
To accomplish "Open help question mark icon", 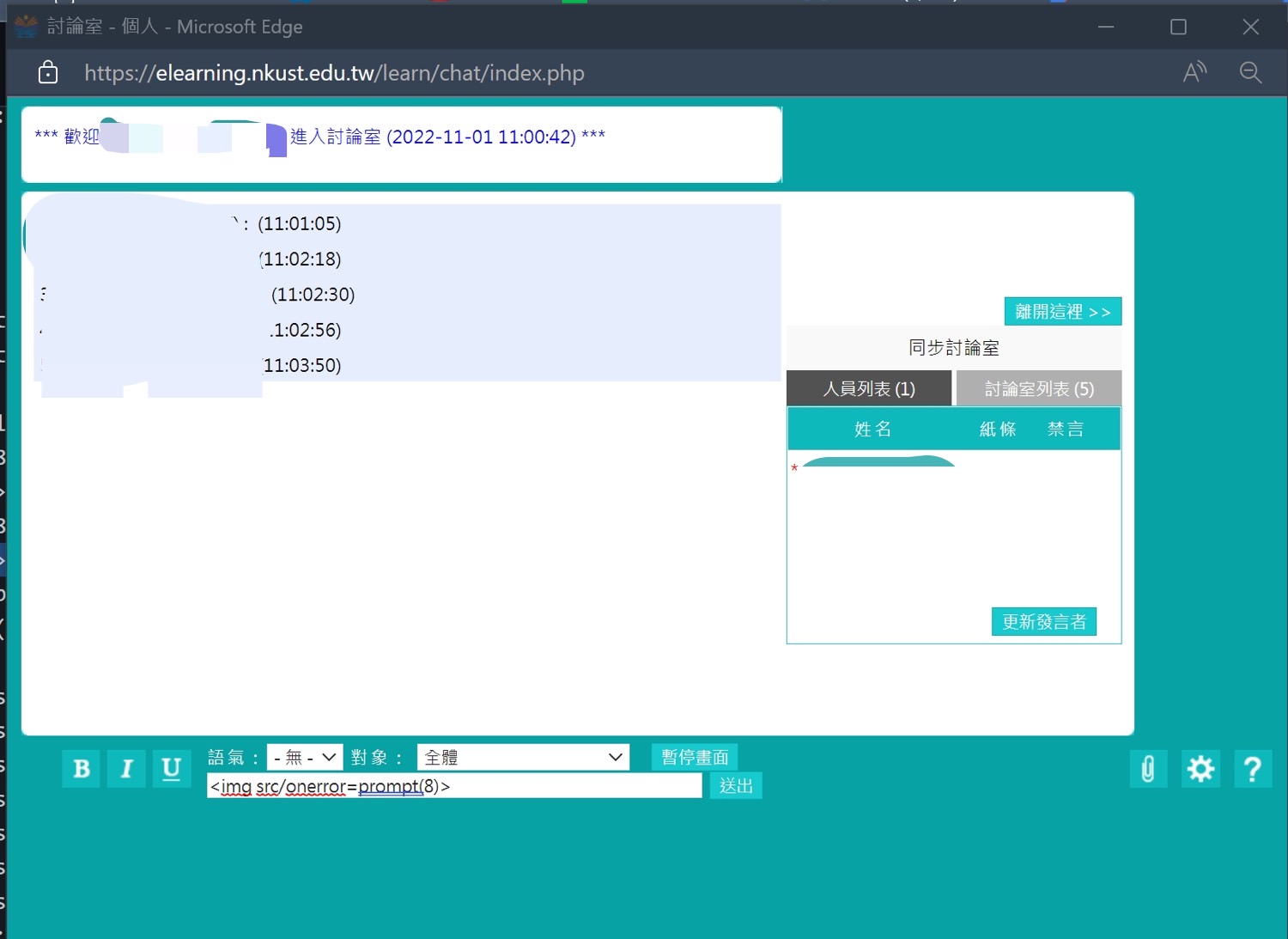I will coord(1253,768).
